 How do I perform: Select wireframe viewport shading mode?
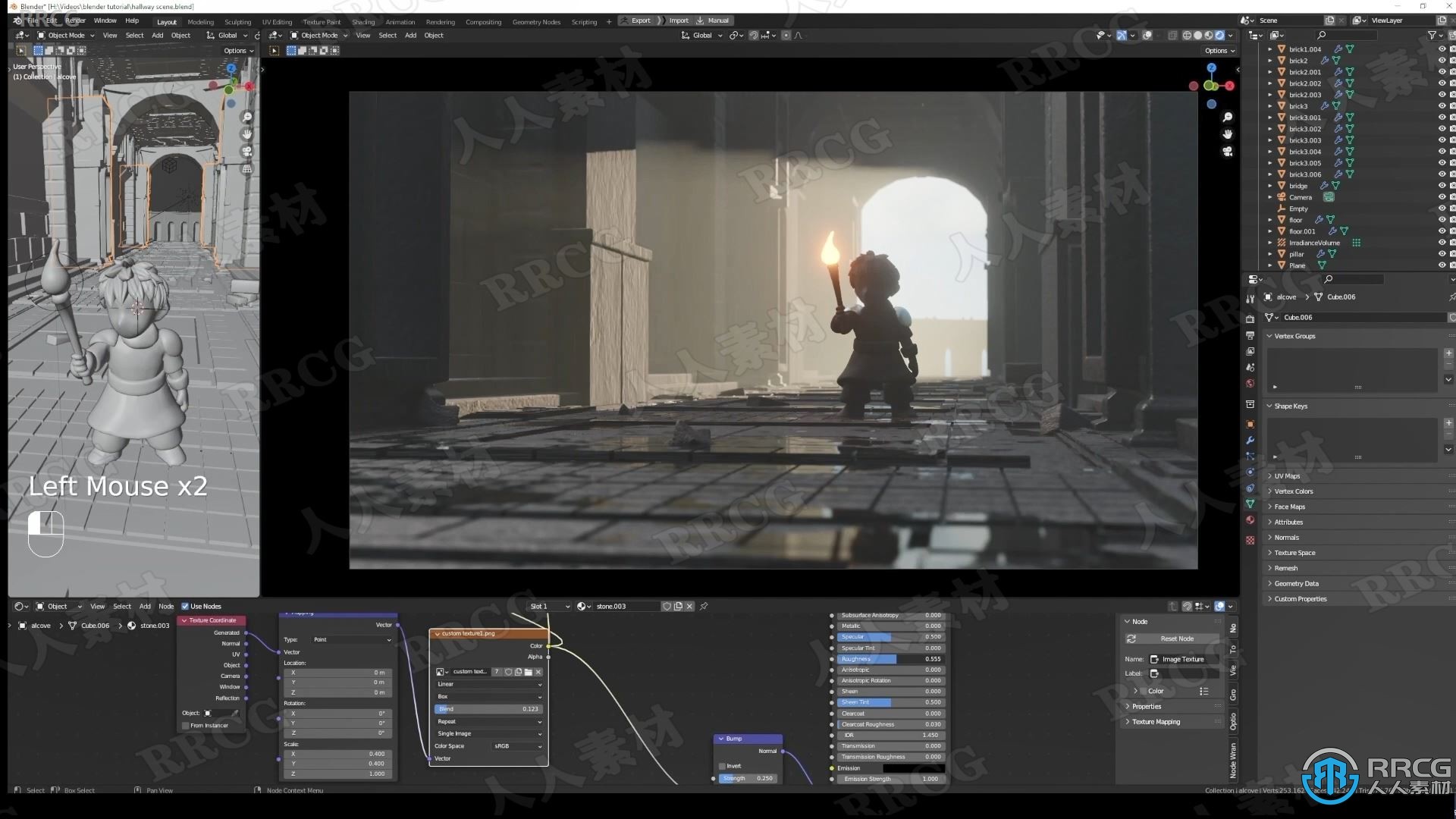coord(1188,35)
